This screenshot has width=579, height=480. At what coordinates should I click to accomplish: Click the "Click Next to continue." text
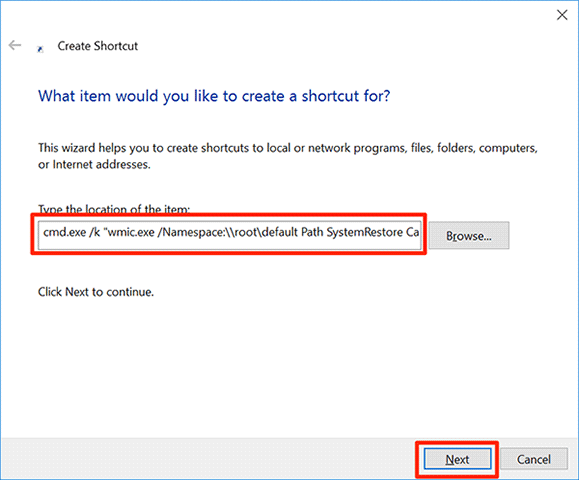(x=96, y=292)
